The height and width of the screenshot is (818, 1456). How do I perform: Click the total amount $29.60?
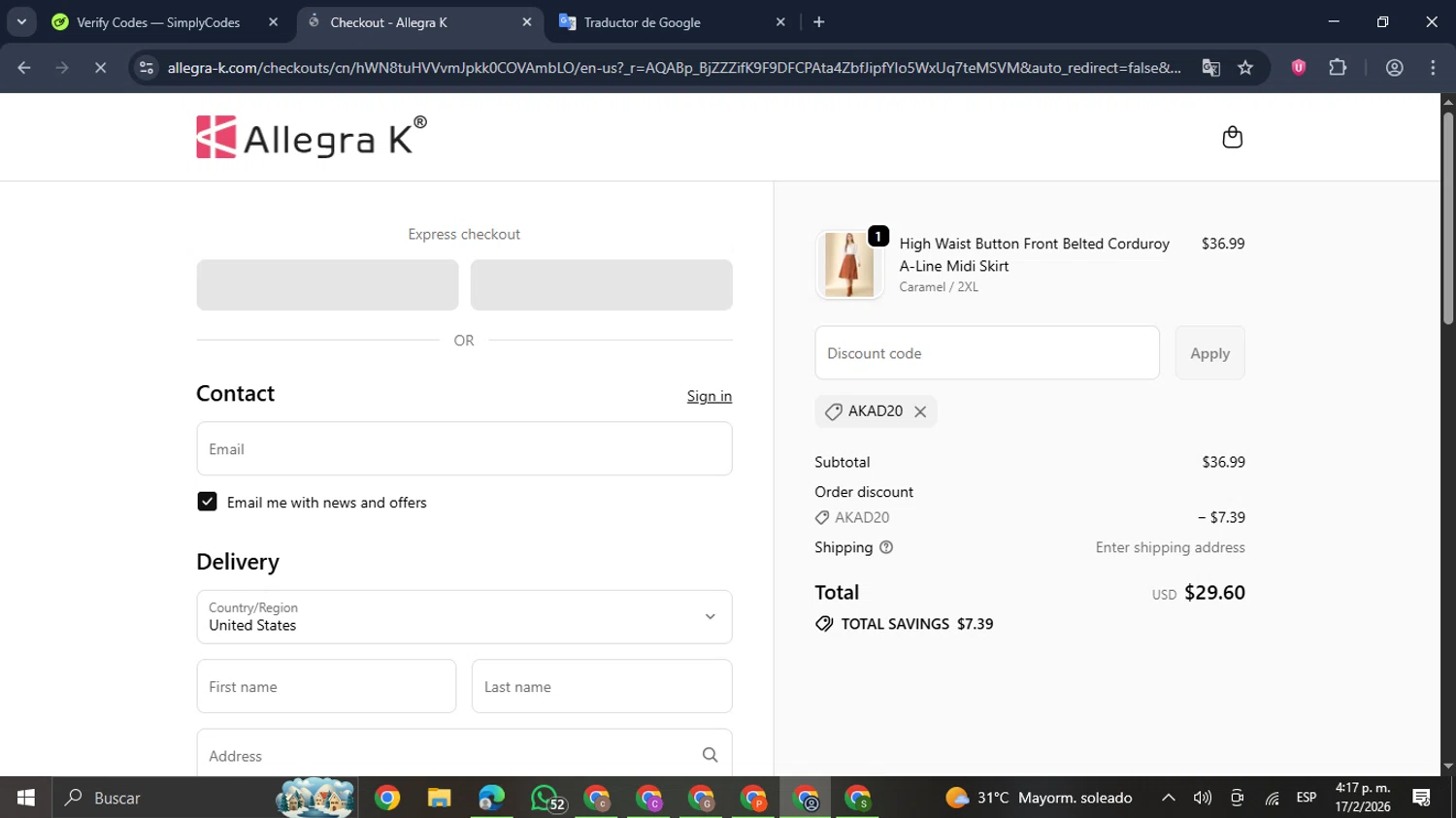(1214, 593)
